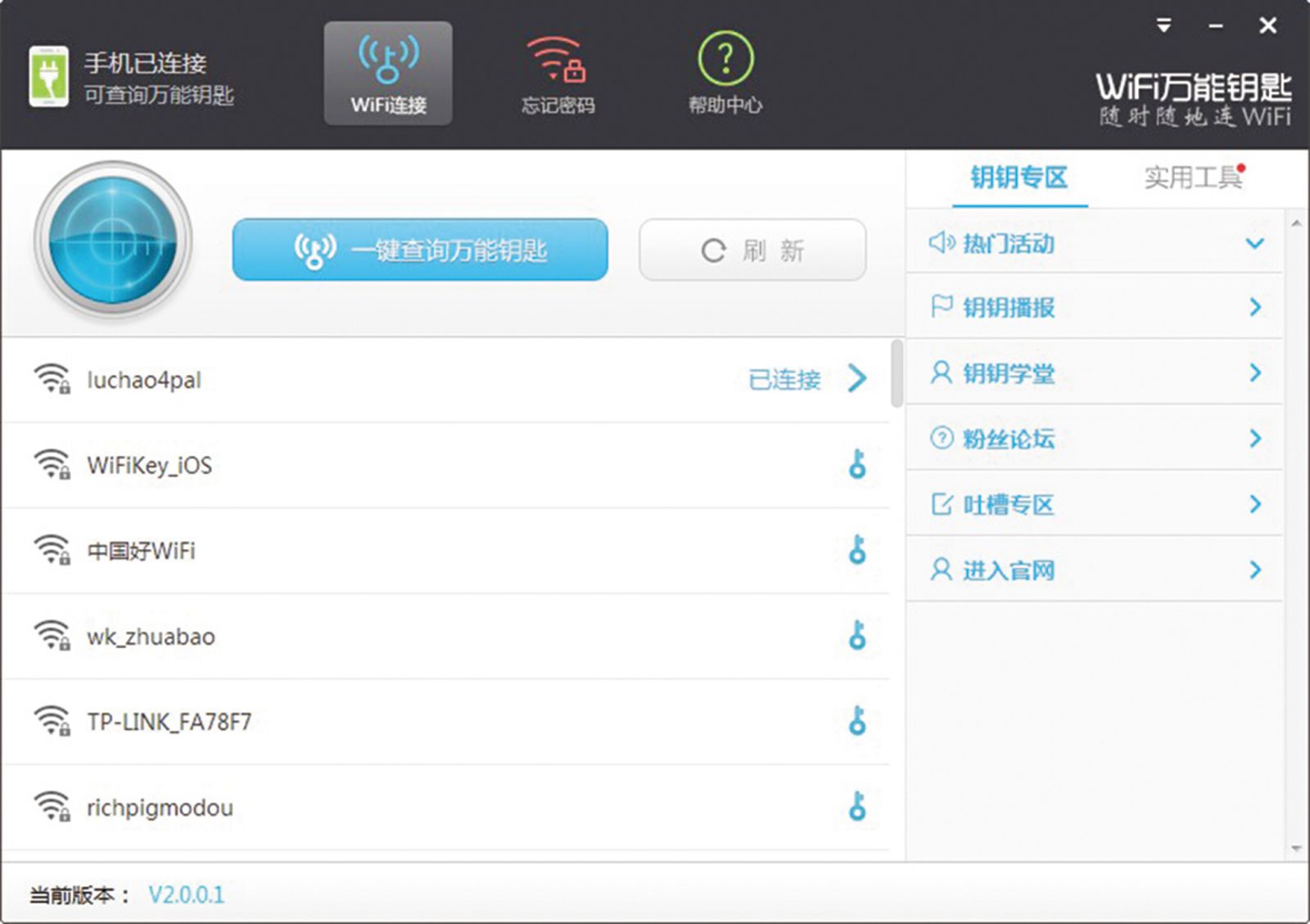
Task: Click the key icon for richpigmodou
Action: [x=857, y=807]
